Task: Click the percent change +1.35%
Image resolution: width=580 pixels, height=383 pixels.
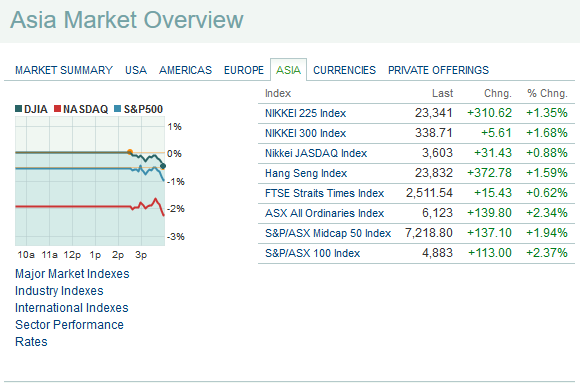Action: pyautogui.click(x=547, y=113)
